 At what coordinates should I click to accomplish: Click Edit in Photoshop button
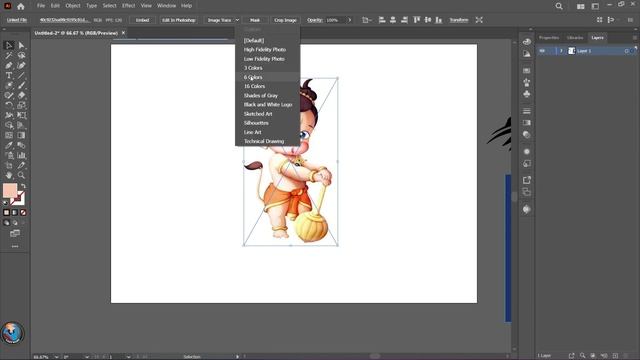click(179, 20)
